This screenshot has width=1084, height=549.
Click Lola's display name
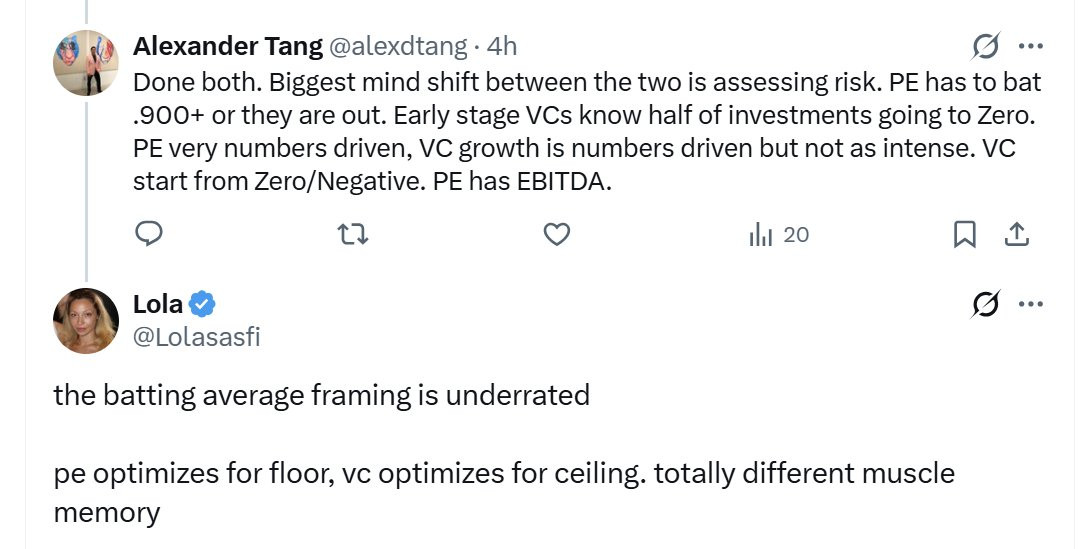coord(158,305)
